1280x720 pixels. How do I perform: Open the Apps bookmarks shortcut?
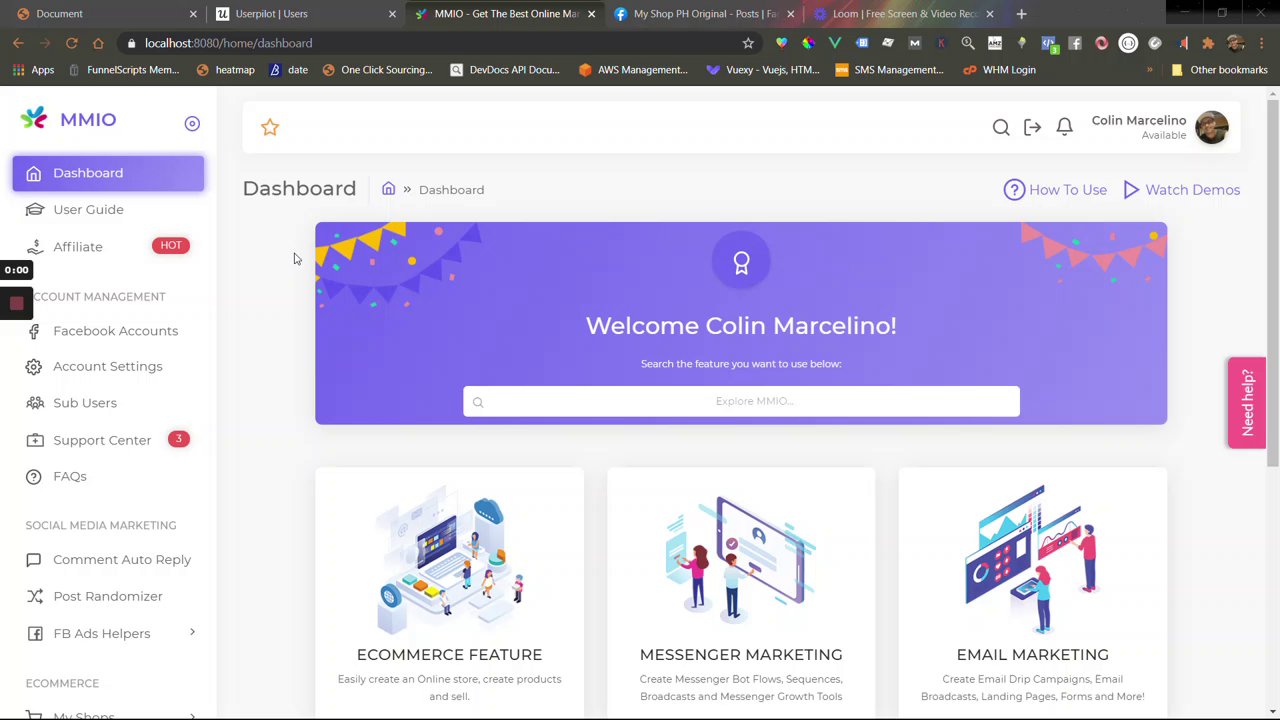click(x=33, y=70)
